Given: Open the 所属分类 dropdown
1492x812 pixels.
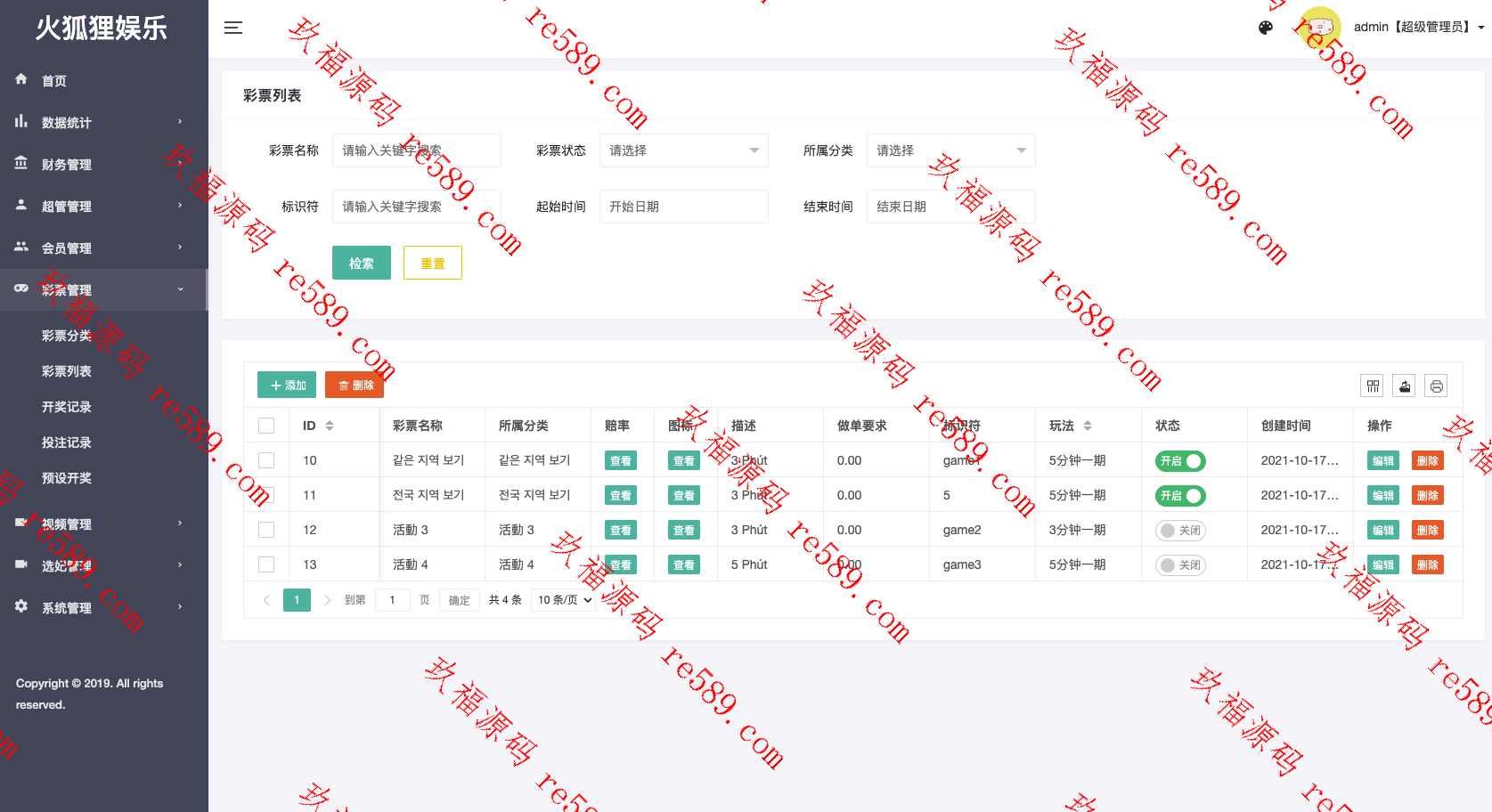Looking at the screenshot, I should [951, 150].
